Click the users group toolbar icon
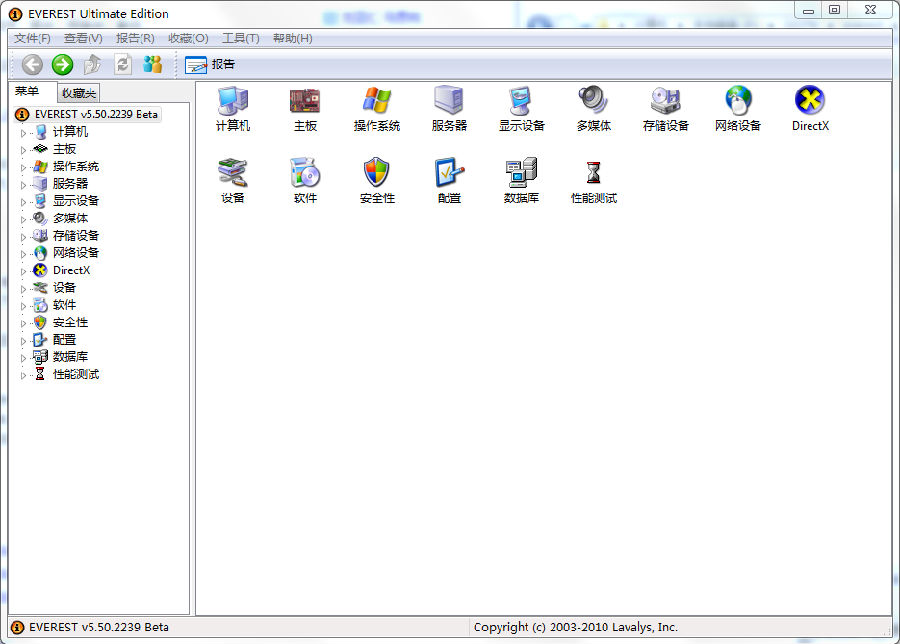Viewport: 900px width, 644px height. coord(152,64)
